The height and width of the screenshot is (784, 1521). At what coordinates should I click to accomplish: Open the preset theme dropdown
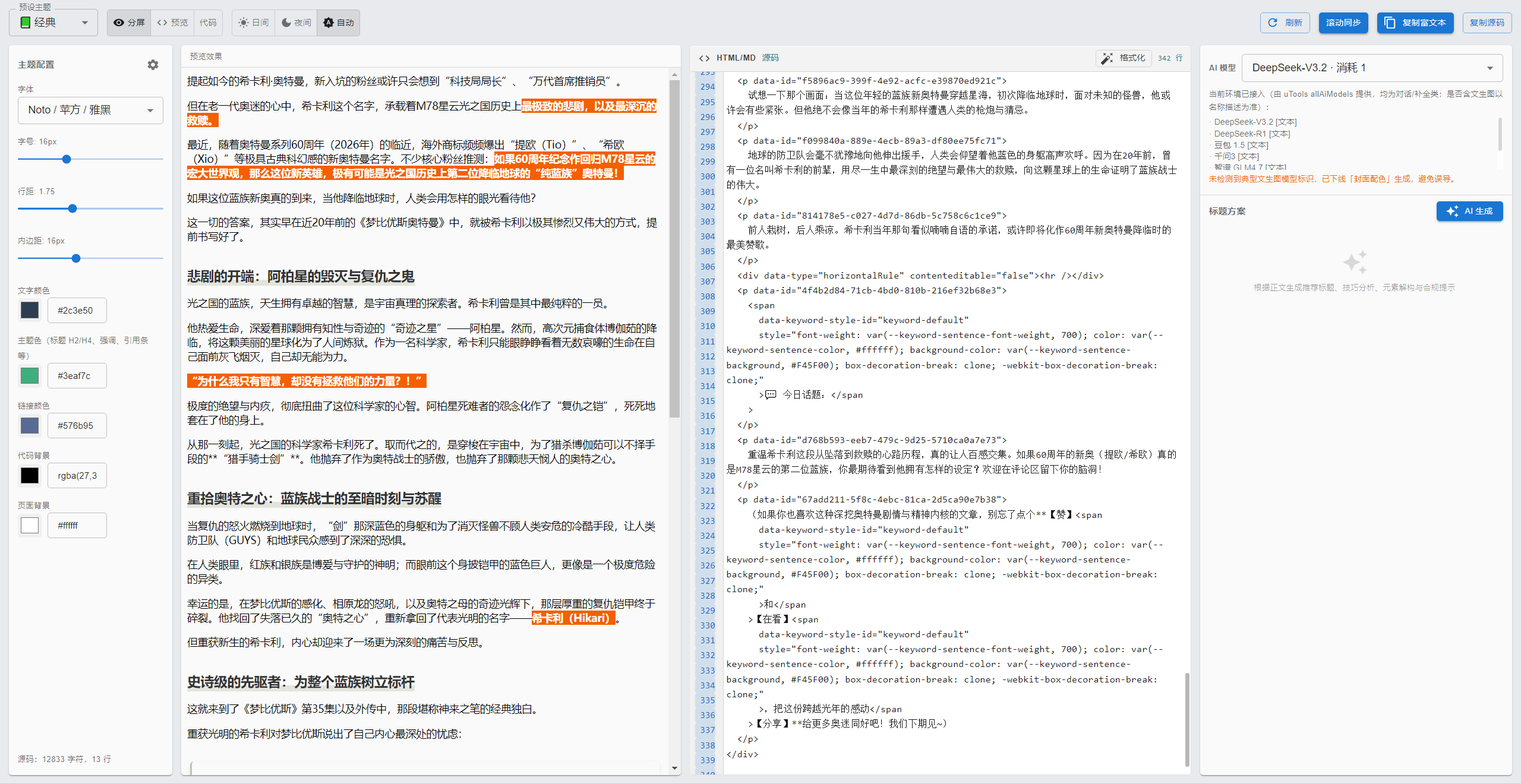(53, 23)
